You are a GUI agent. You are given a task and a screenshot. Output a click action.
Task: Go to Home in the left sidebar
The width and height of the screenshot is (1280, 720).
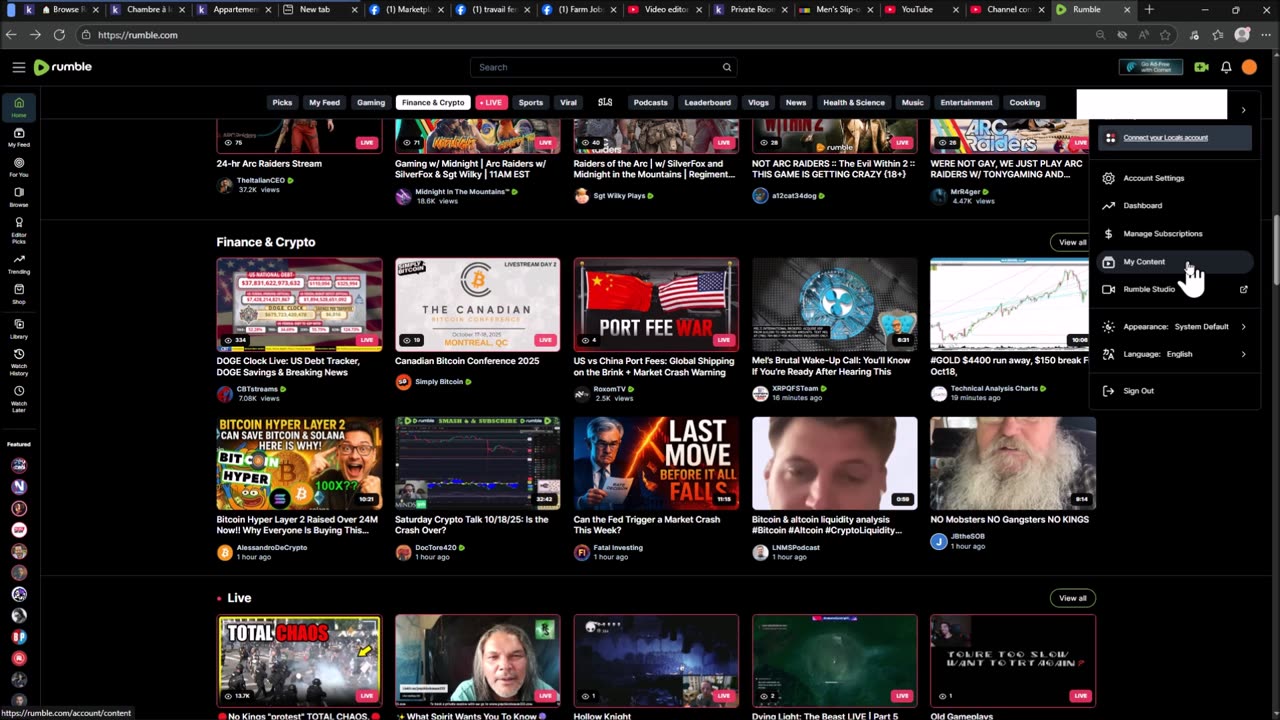point(18,107)
